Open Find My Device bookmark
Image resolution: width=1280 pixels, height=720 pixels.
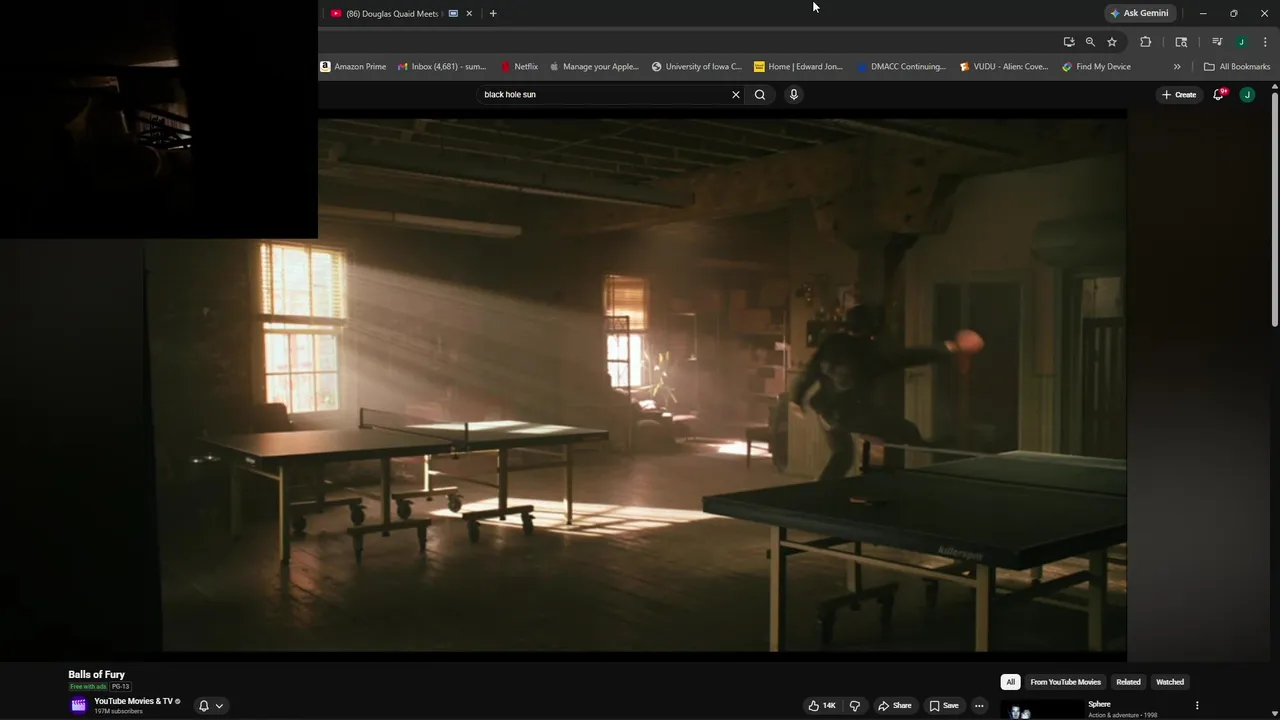1096,67
